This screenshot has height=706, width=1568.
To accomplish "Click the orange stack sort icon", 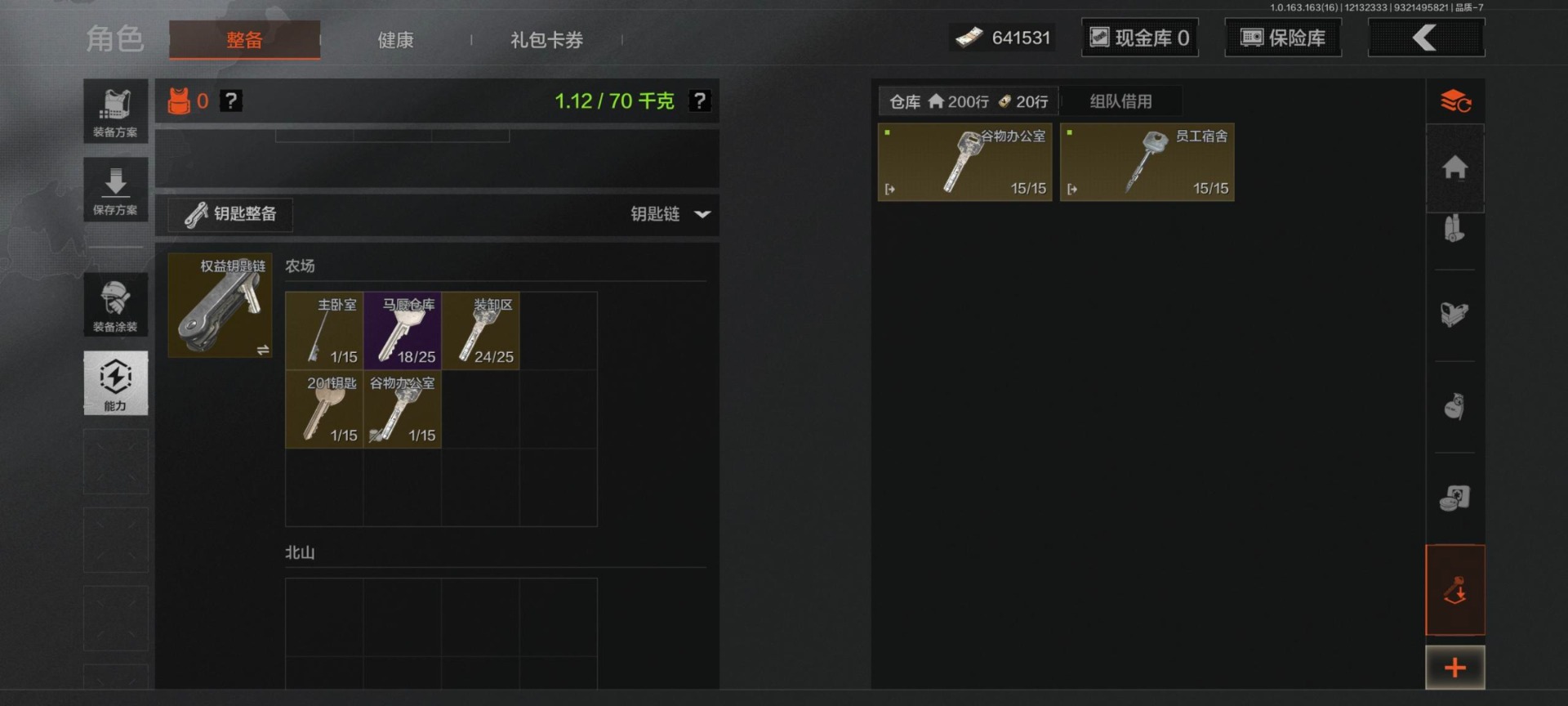I will 1454,101.
